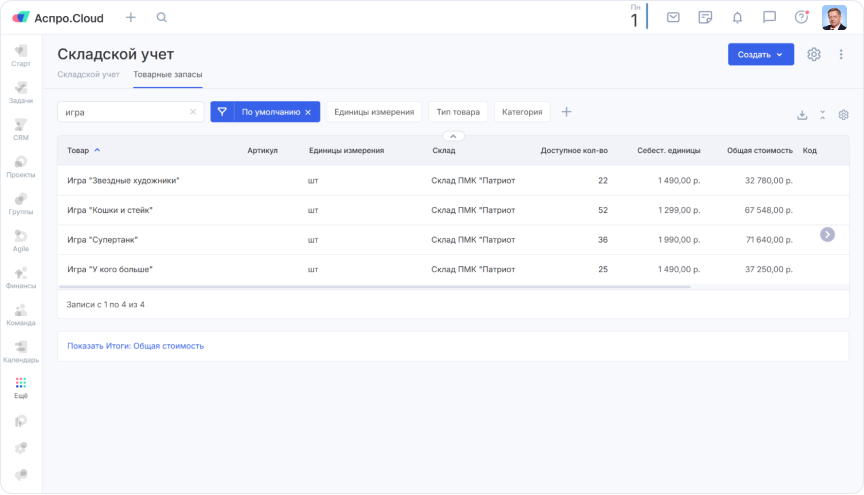Open the Категория filter dropdown
This screenshot has height=495, width=864.
click(522, 112)
